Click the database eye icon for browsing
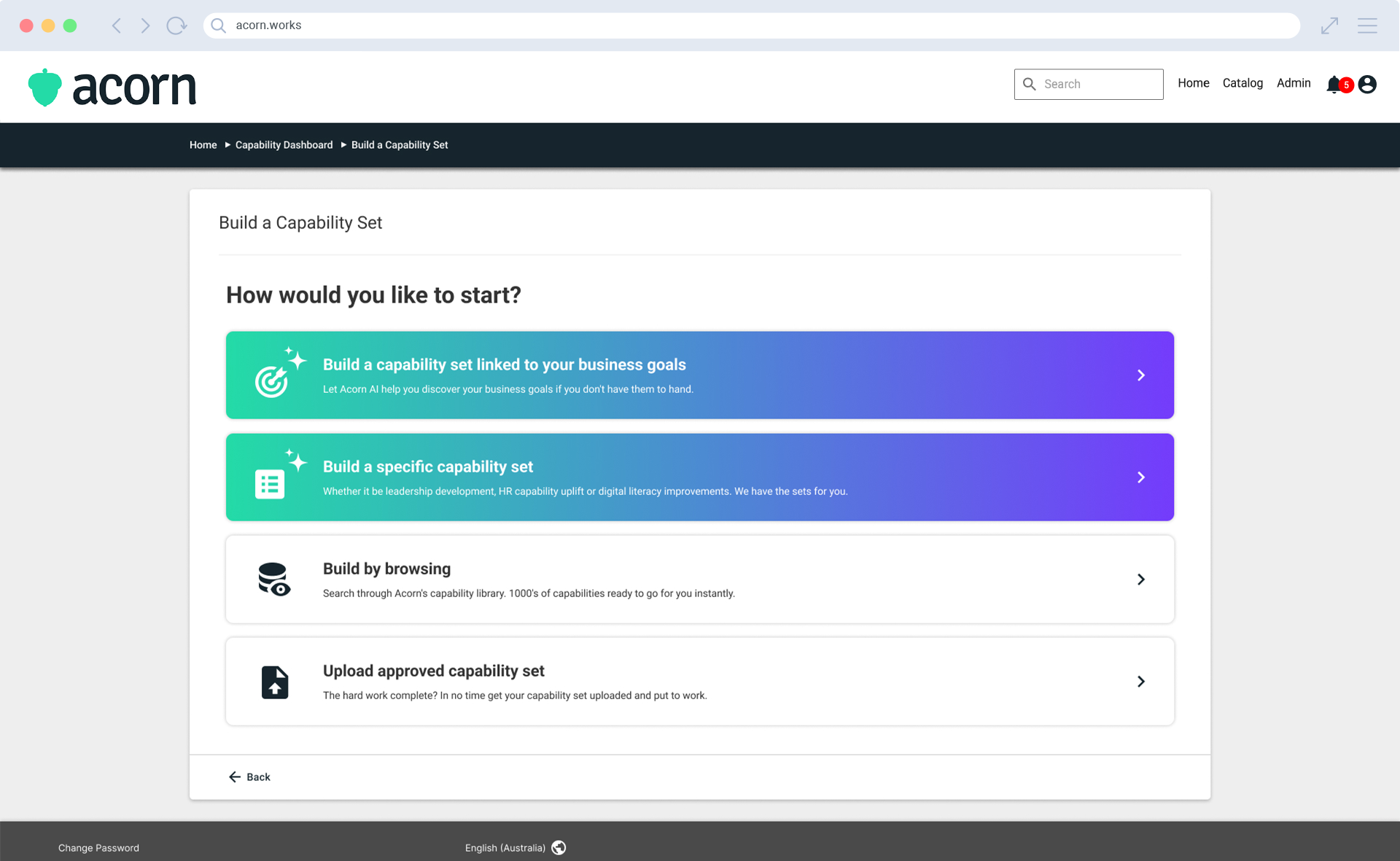The width and height of the screenshot is (1400, 861). point(274,580)
